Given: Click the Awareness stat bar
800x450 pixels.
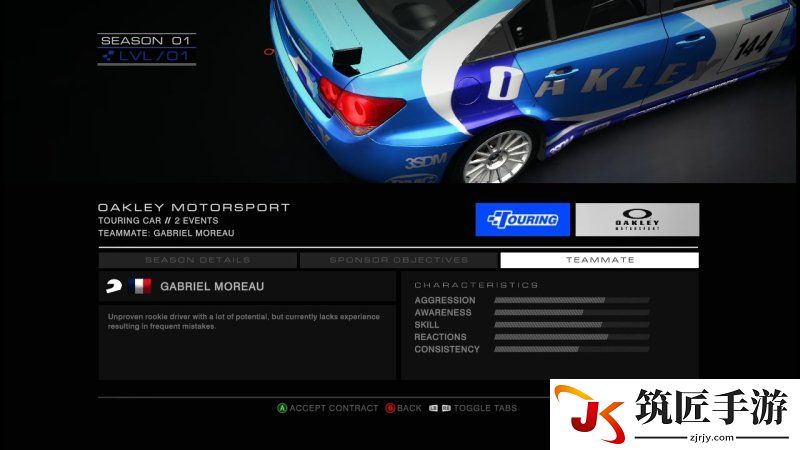Looking at the screenshot, I should pyautogui.click(x=571, y=312).
